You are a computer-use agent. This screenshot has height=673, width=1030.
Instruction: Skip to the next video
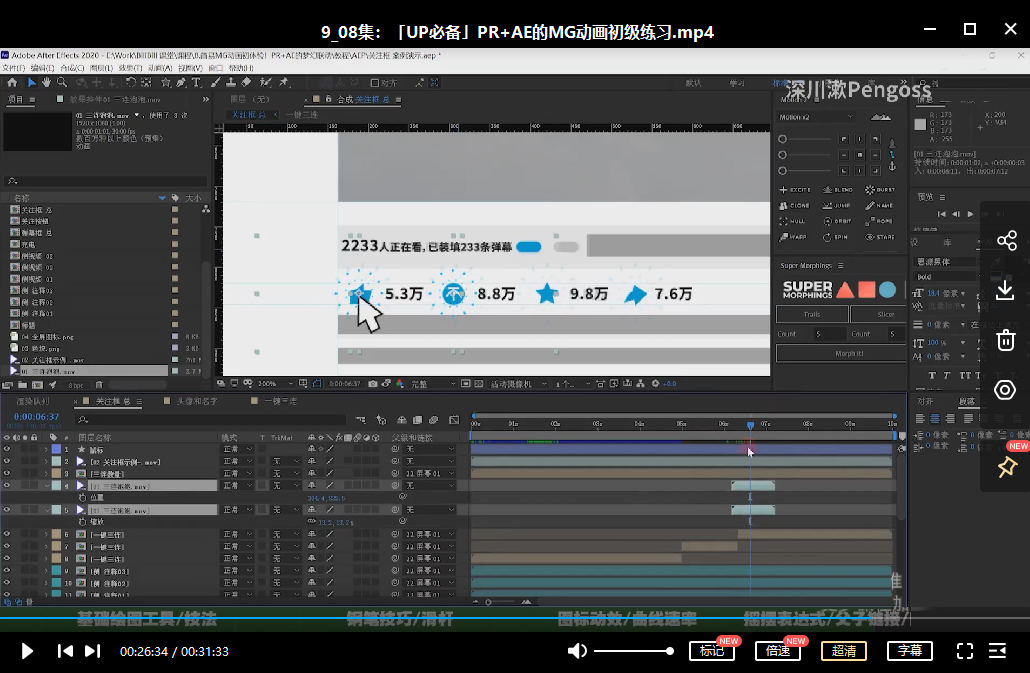tap(92, 651)
